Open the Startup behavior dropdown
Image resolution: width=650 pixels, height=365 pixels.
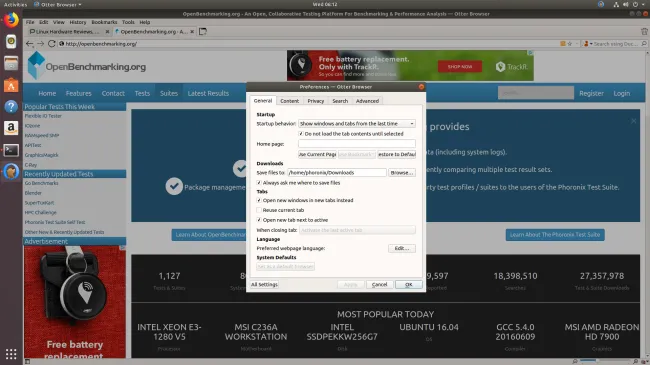[357, 124]
